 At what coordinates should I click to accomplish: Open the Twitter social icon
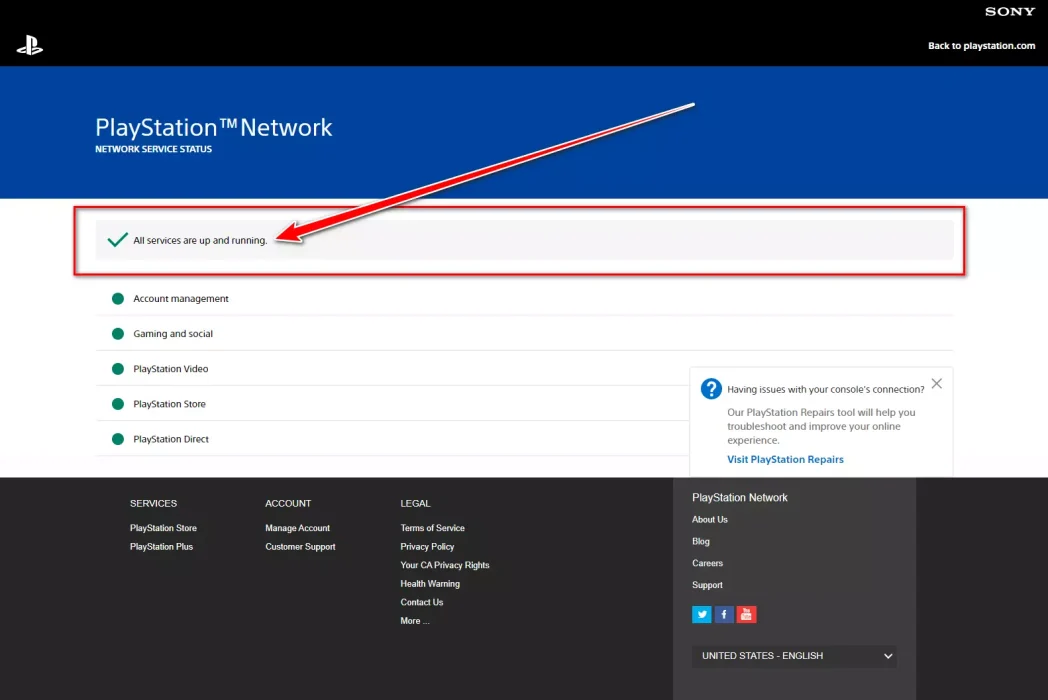[x=702, y=614]
